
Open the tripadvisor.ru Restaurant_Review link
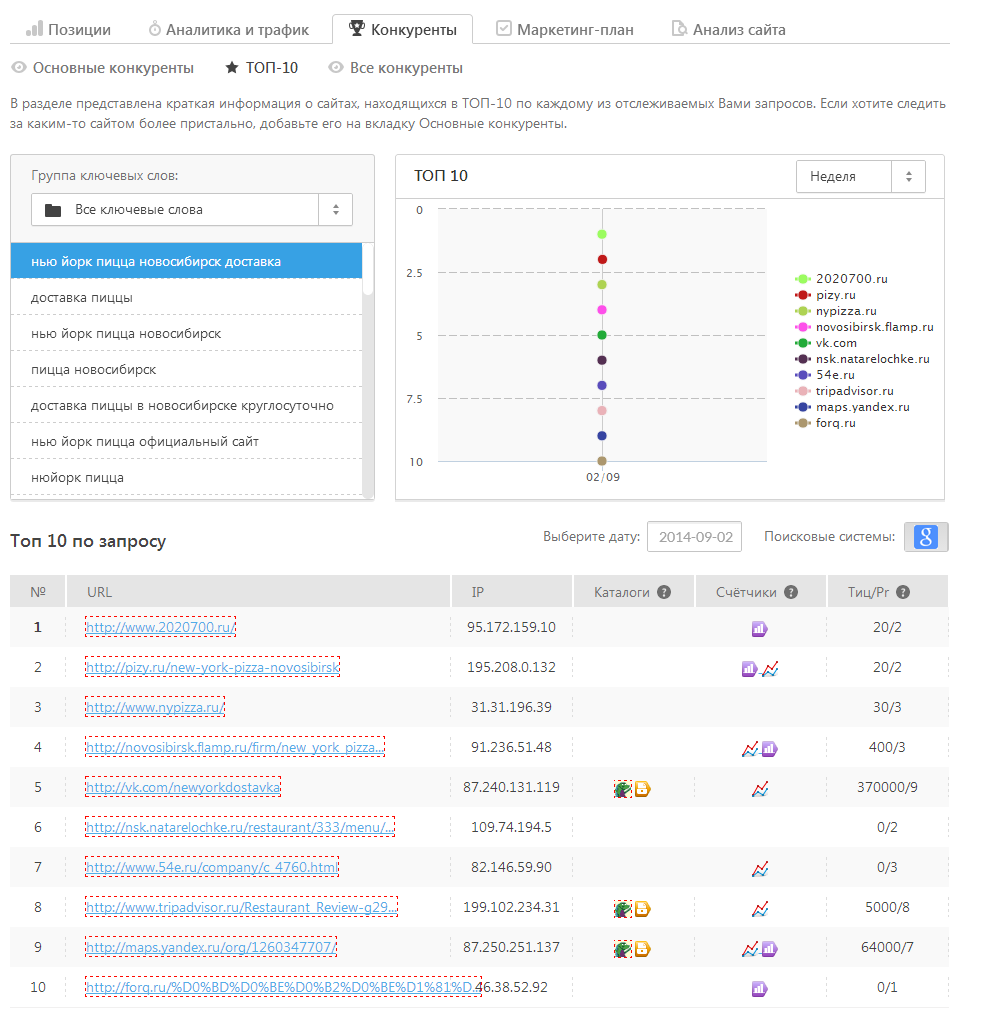pos(242,907)
